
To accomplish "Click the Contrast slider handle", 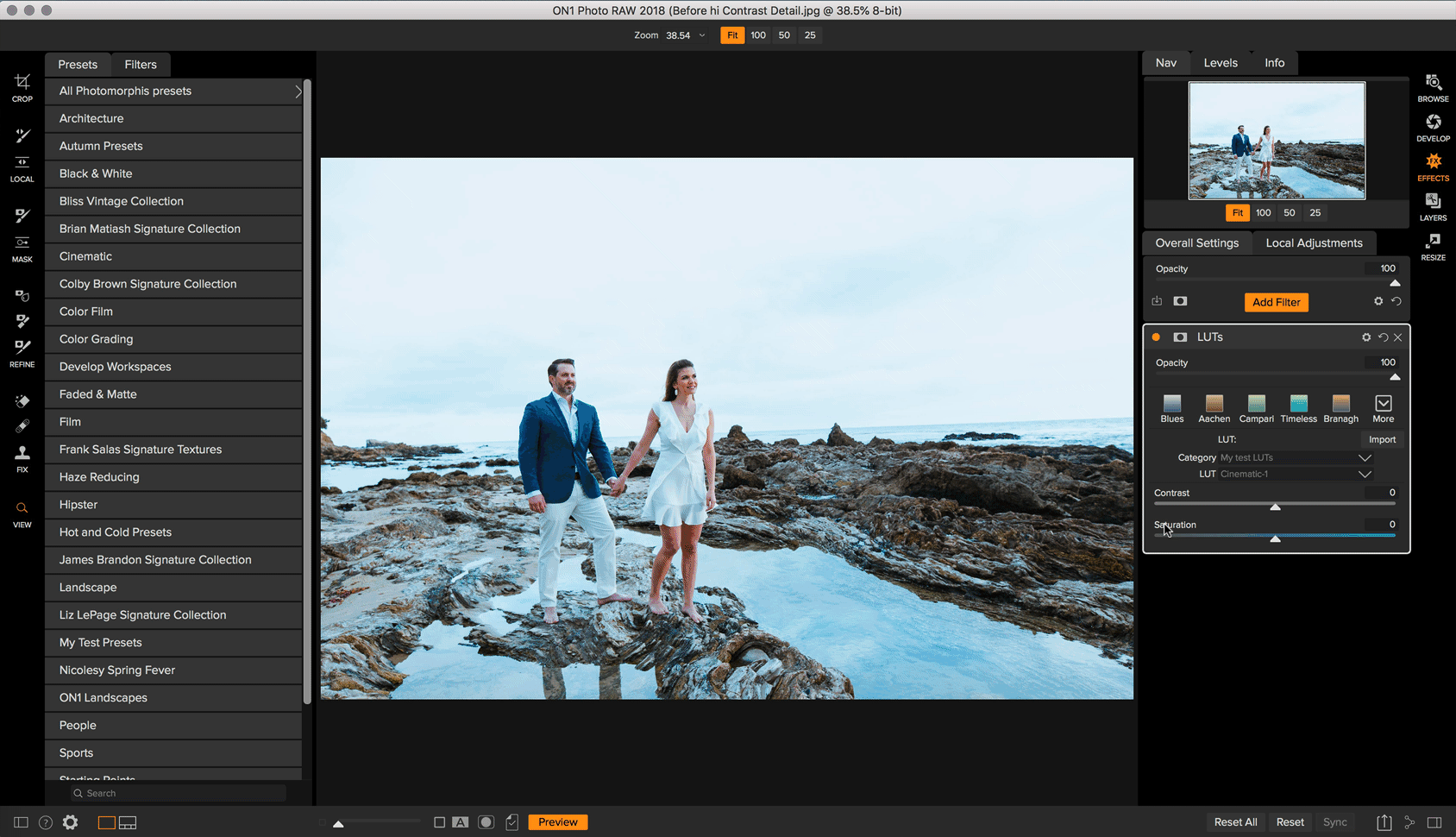I will point(1275,507).
